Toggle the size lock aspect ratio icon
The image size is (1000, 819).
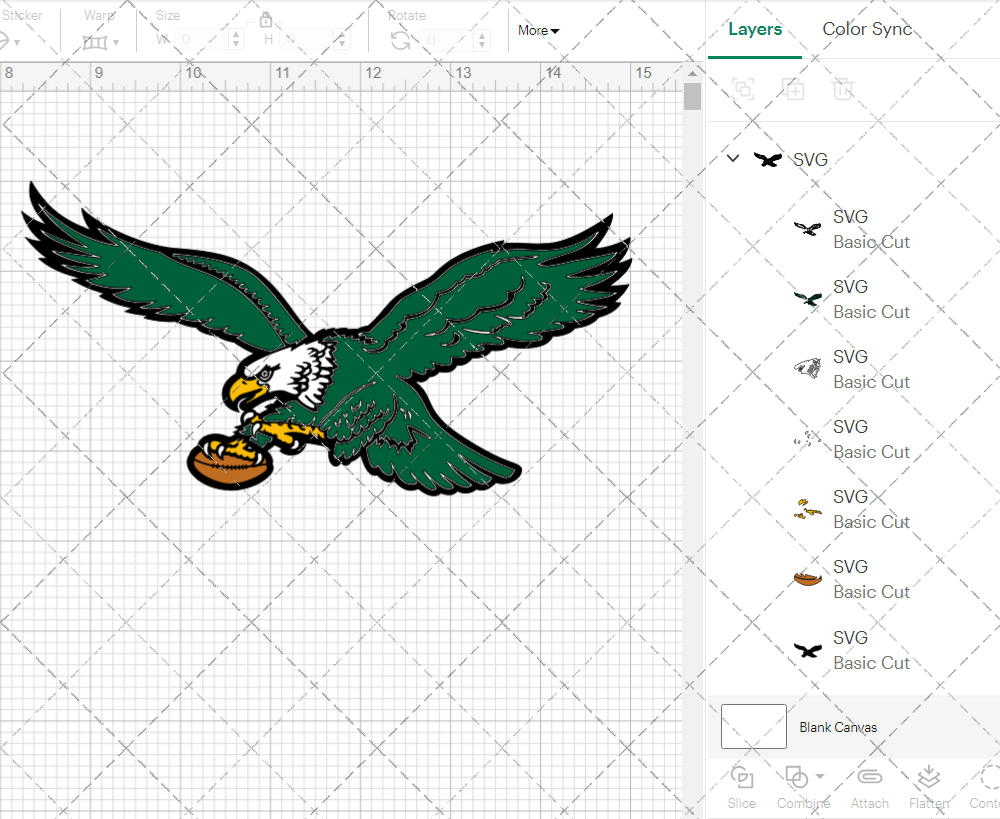tap(266, 20)
